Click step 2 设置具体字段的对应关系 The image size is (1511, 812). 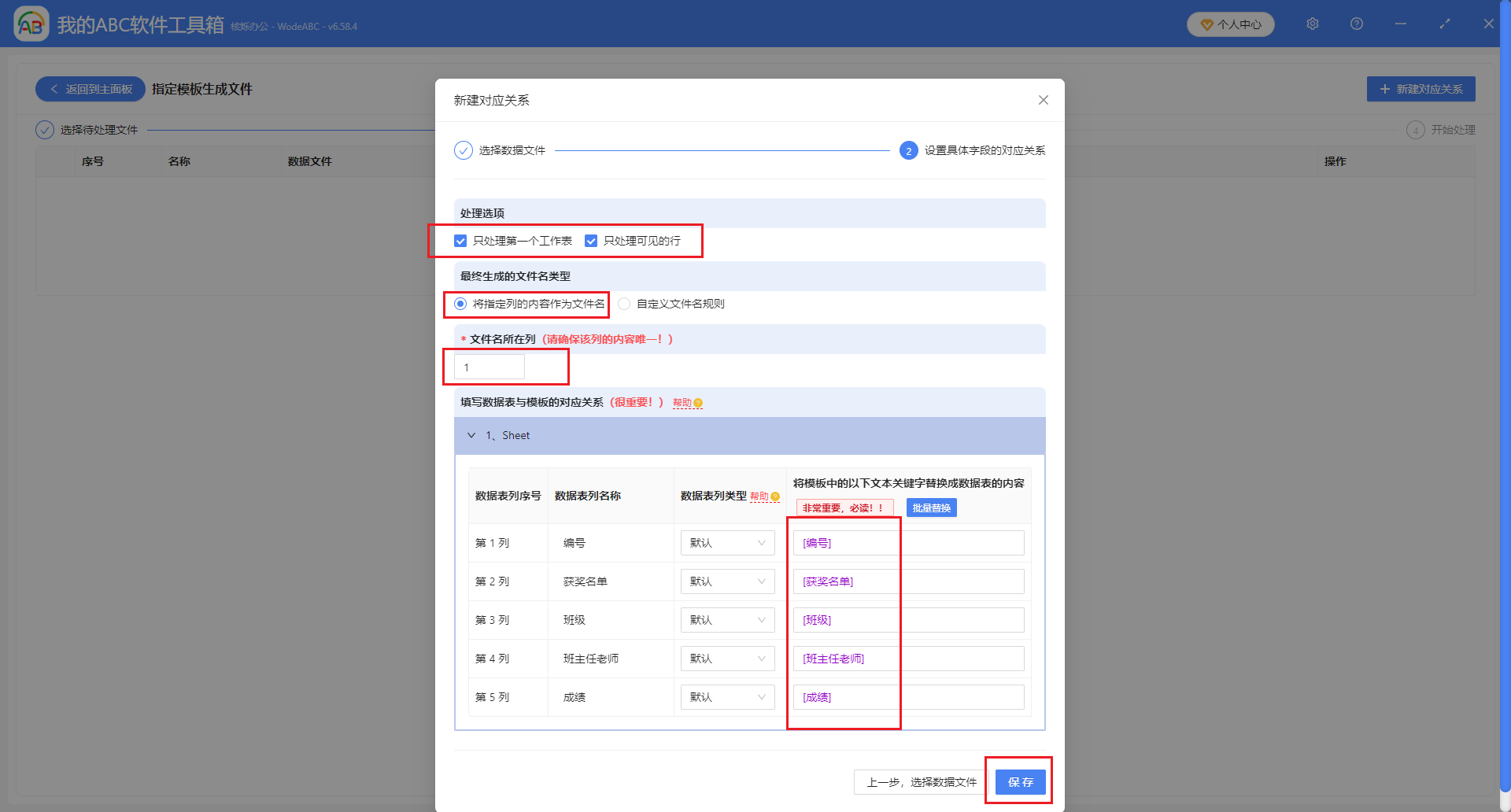coord(909,149)
